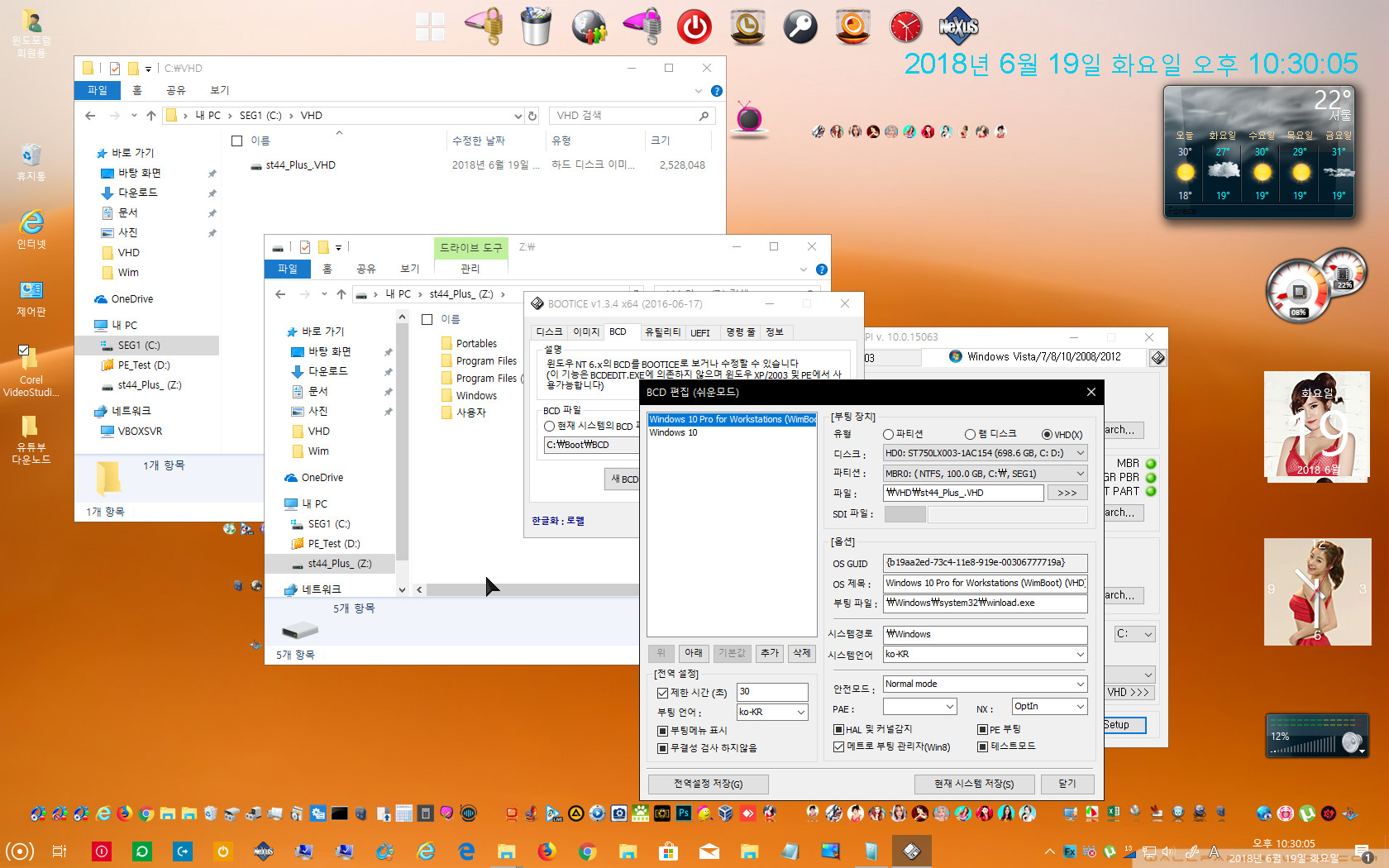Viewport: 1389px width, 868px height.
Task: Open the Microsoft Store taskbar icon
Action: [x=668, y=851]
